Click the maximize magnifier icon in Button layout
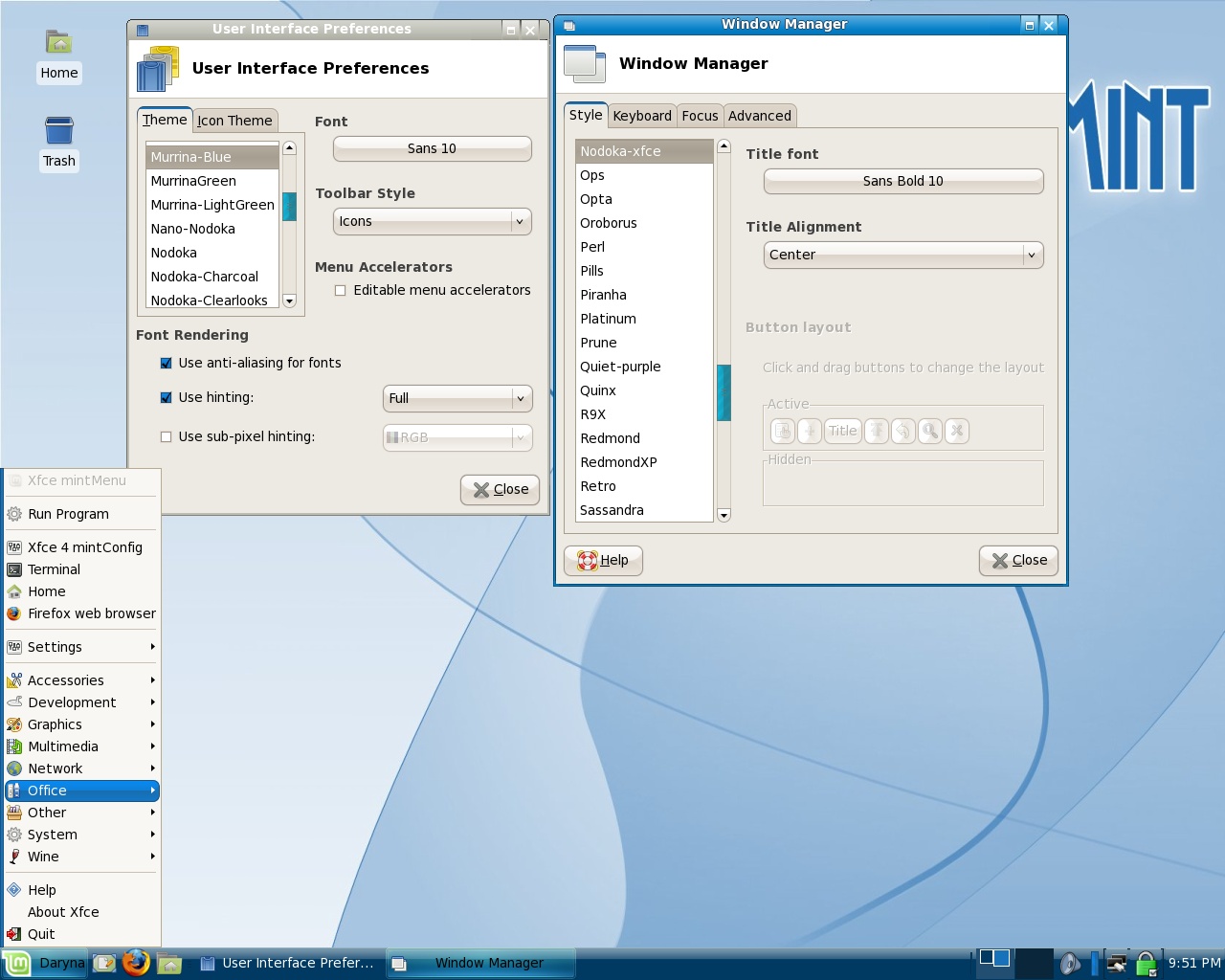The height and width of the screenshot is (980, 1225). point(930,431)
